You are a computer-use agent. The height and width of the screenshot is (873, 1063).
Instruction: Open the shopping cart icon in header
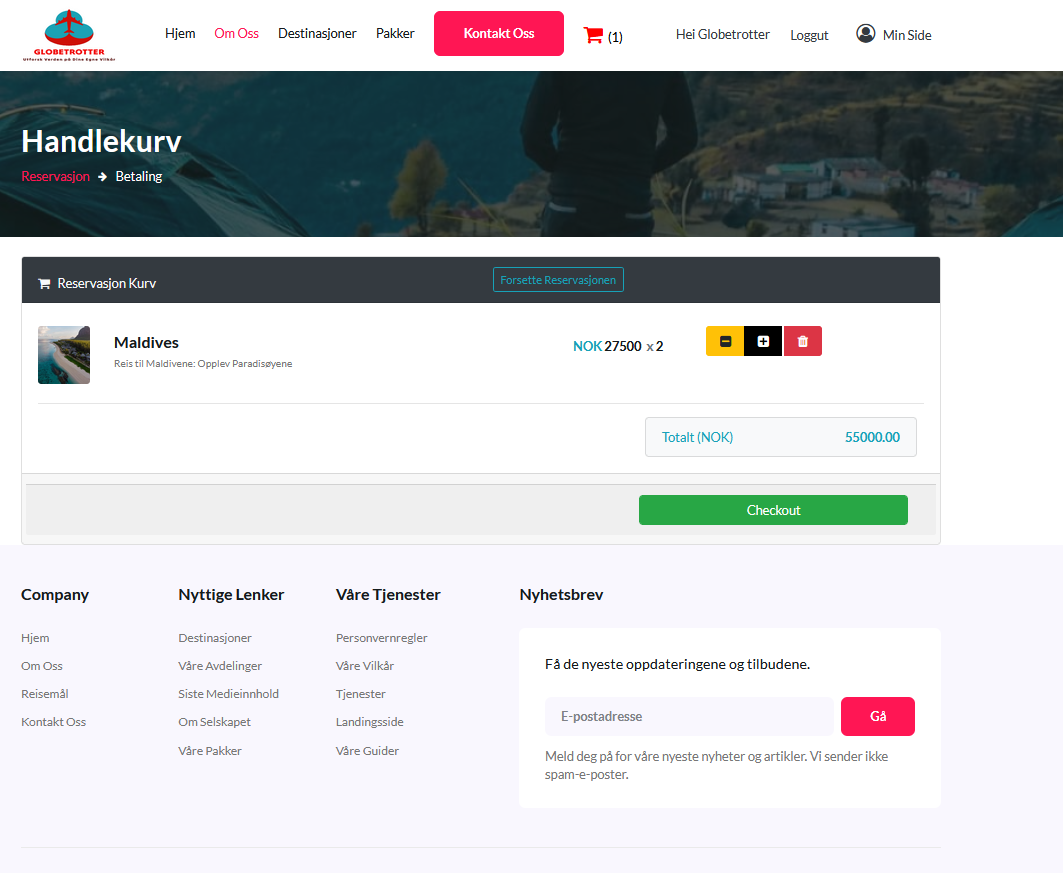pos(593,35)
